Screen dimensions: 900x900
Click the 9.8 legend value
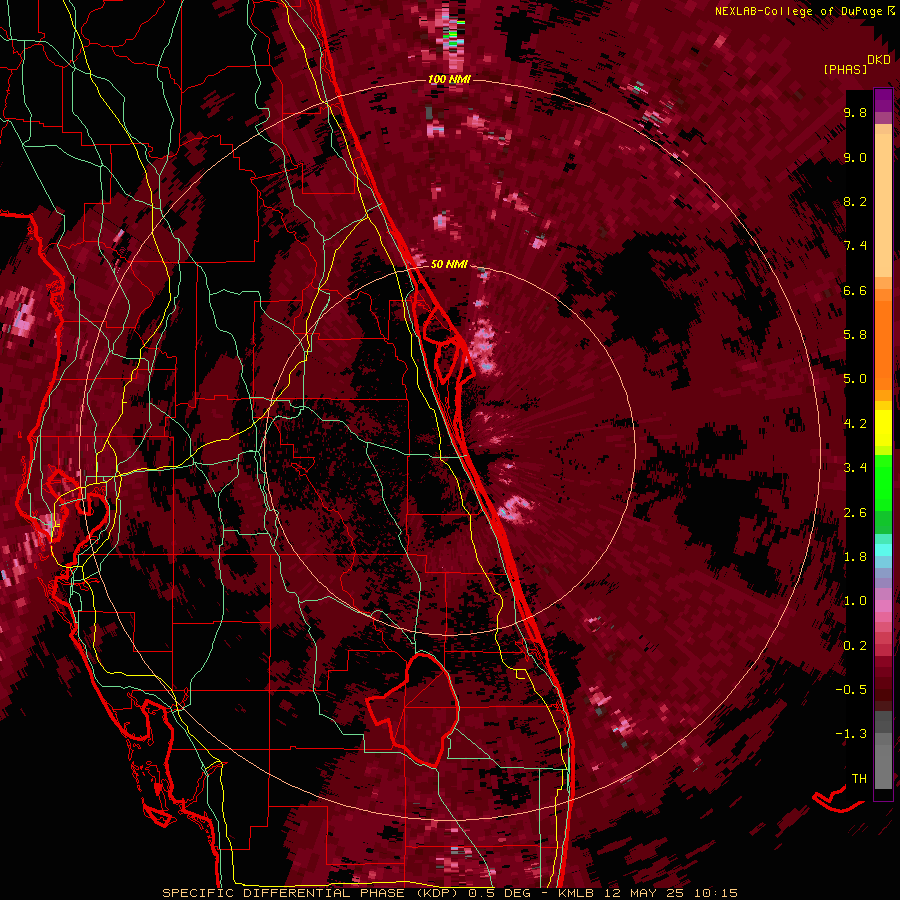pos(855,112)
